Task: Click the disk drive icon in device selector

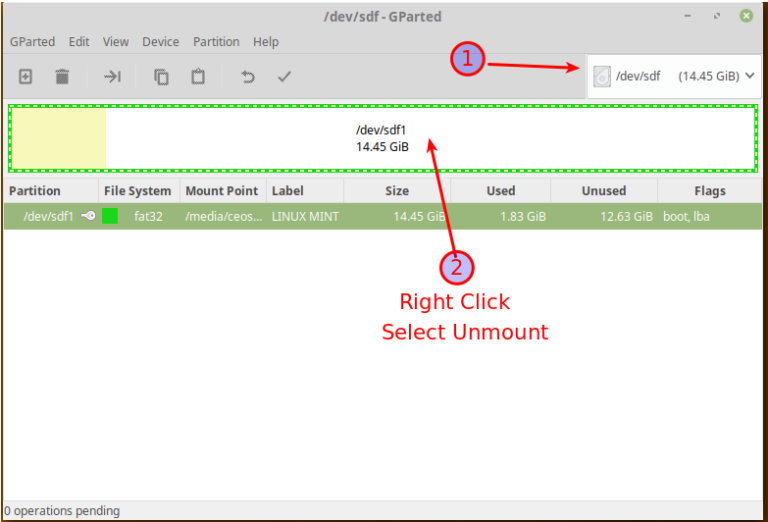Action: 602,76
